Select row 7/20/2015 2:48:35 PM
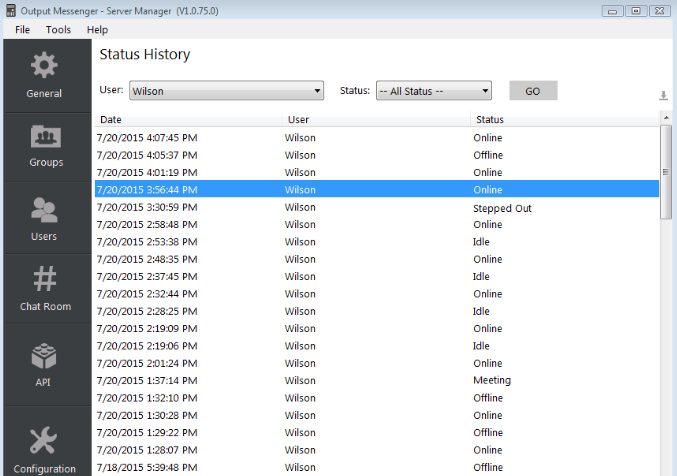The height and width of the screenshot is (476, 677). point(377,259)
